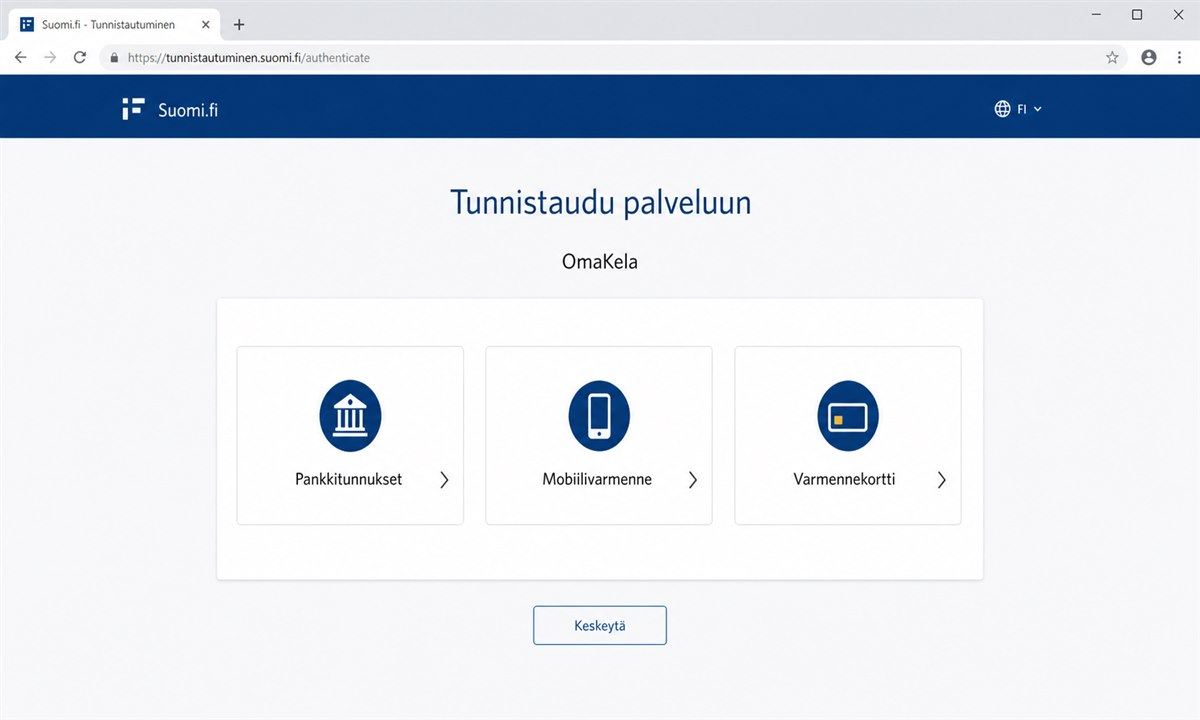Click the card icon for Varmennekortti
The width and height of the screenshot is (1200, 720).
pyautogui.click(x=848, y=415)
